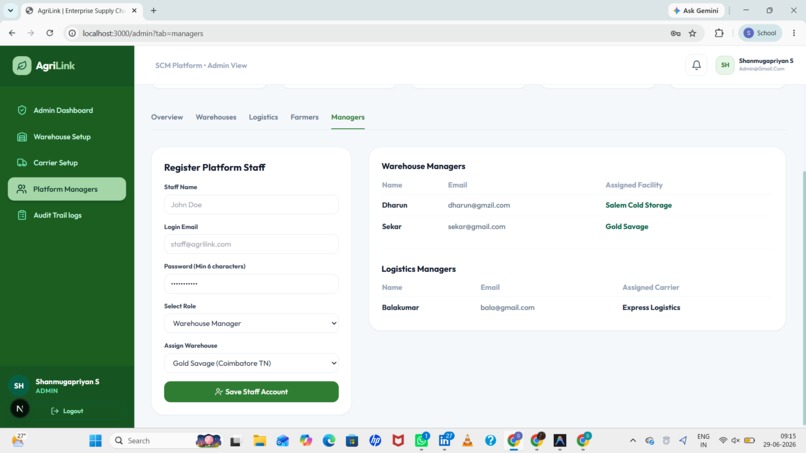
Task: Click the Logout link
Action: pos(67,411)
